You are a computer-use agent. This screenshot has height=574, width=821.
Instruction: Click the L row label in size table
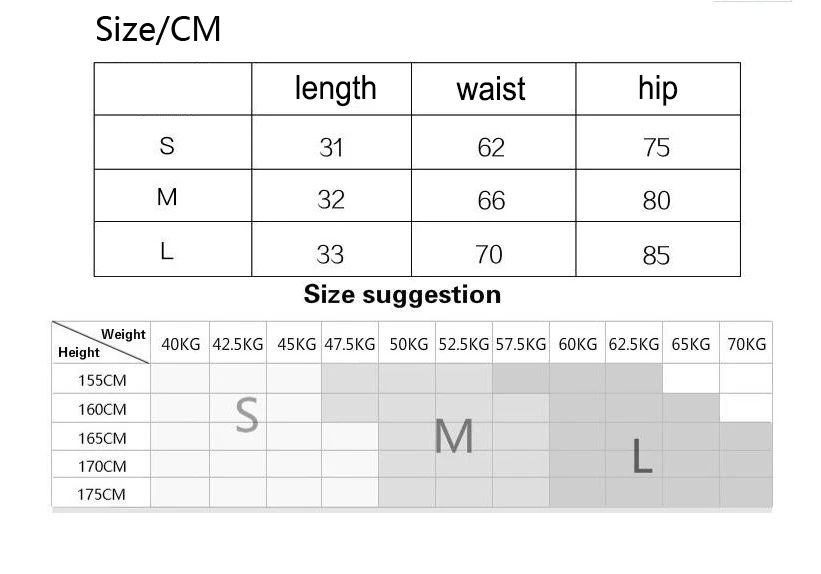167,251
